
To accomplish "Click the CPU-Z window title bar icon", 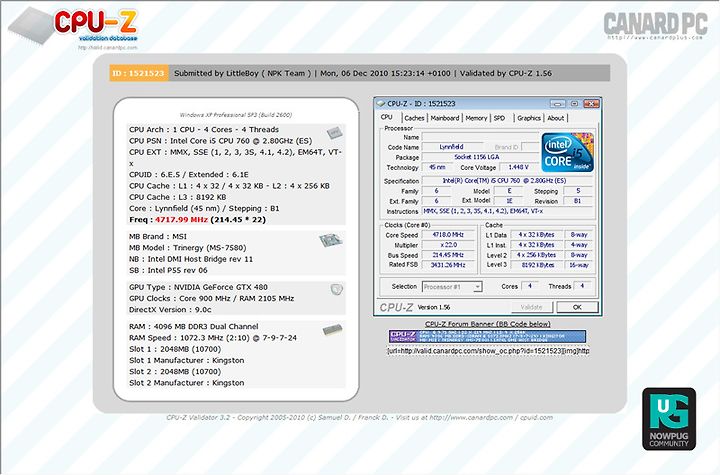I will pos(381,104).
